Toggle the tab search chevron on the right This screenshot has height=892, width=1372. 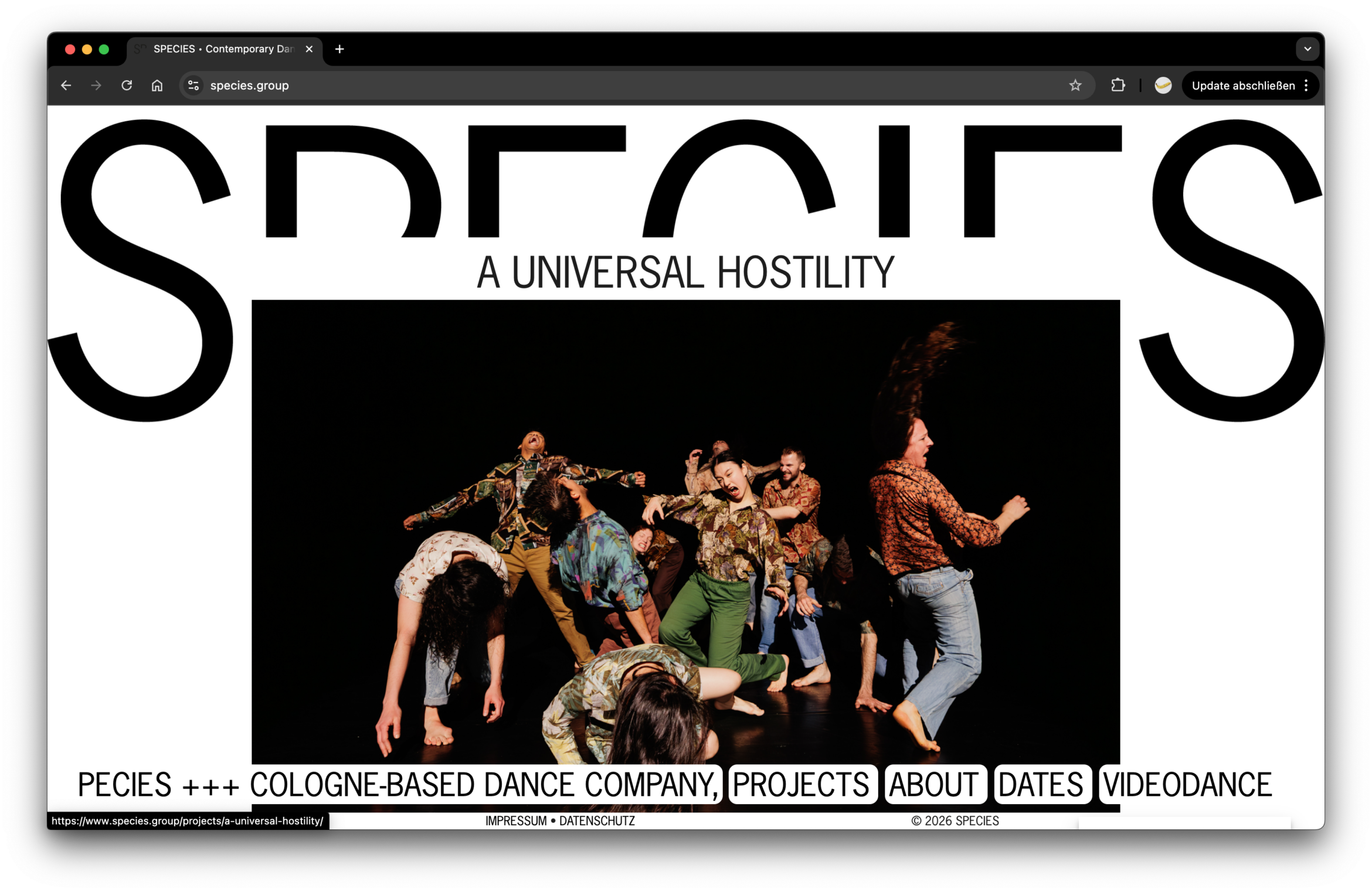[1307, 49]
